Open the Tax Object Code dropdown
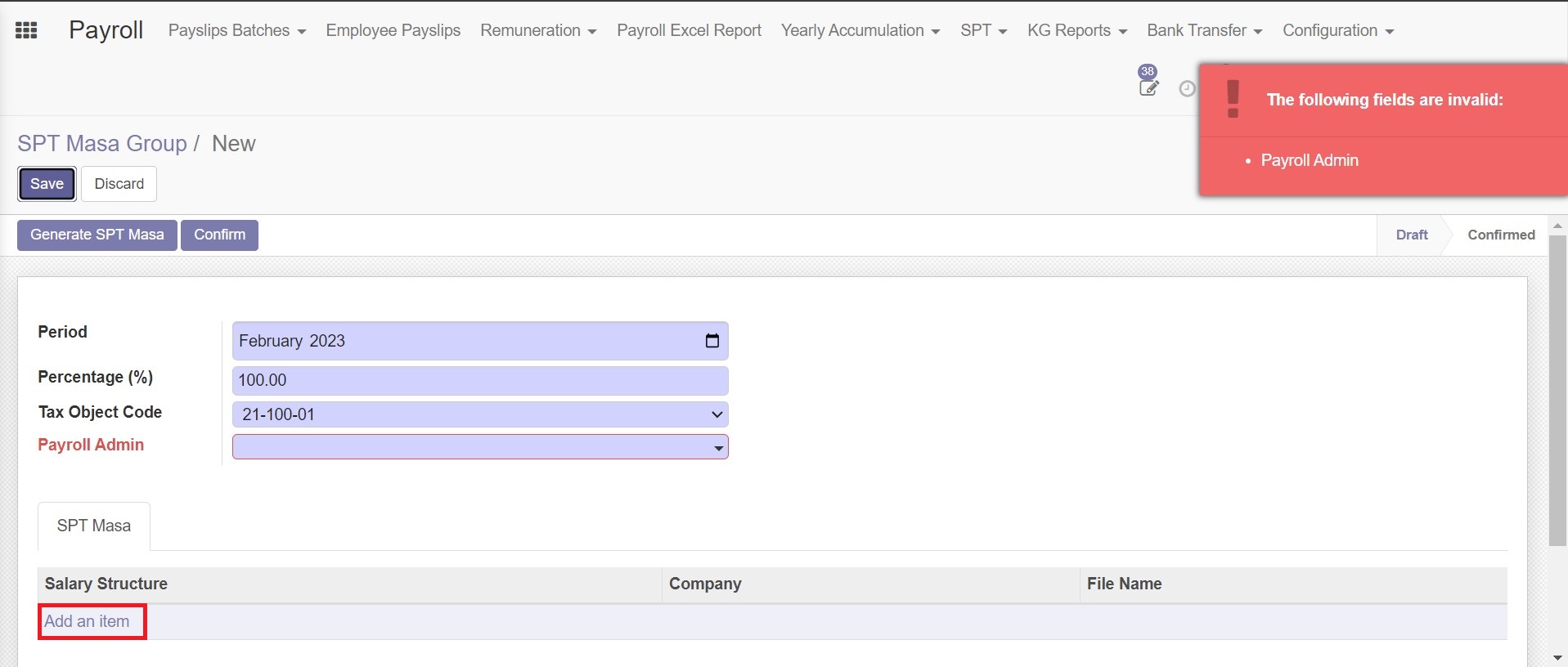 [x=480, y=414]
